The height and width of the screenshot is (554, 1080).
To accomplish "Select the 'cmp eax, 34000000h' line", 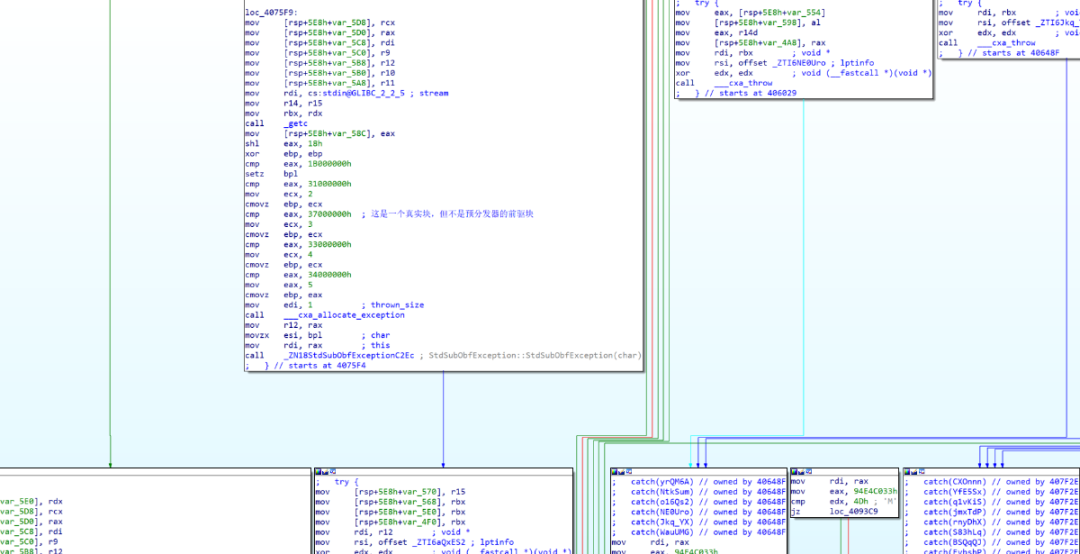I will [298, 274].
